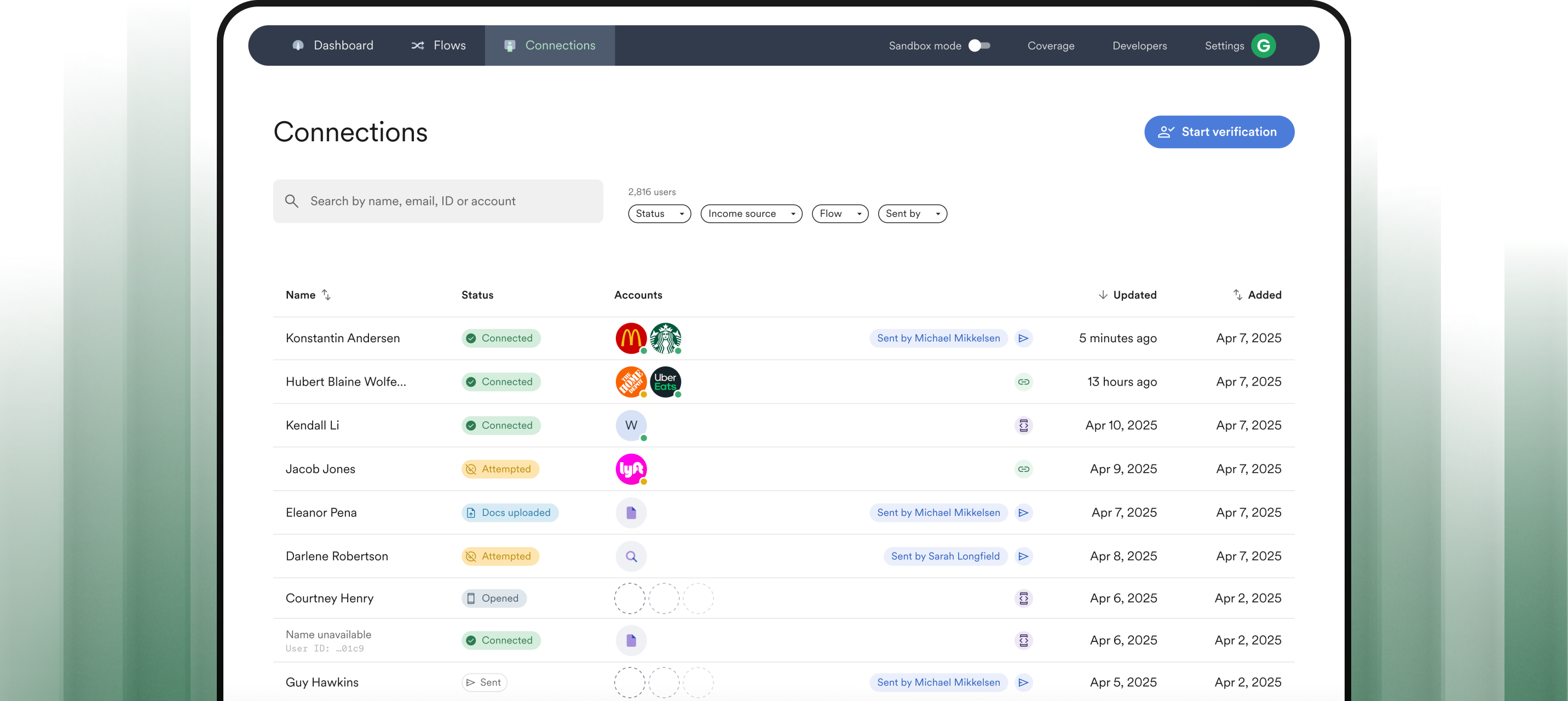Viewport: 1568px width, 701px height.
Task: Click the green G profile avatar
Action: (1263, 45)
